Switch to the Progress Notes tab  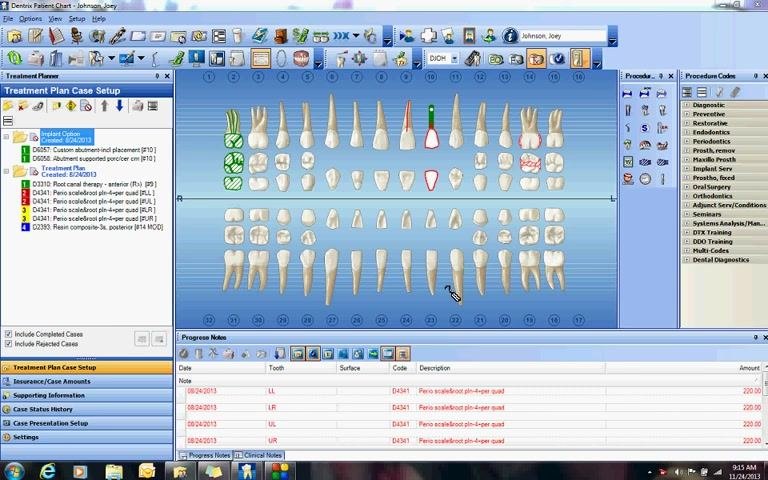click(x=205, y=455)
